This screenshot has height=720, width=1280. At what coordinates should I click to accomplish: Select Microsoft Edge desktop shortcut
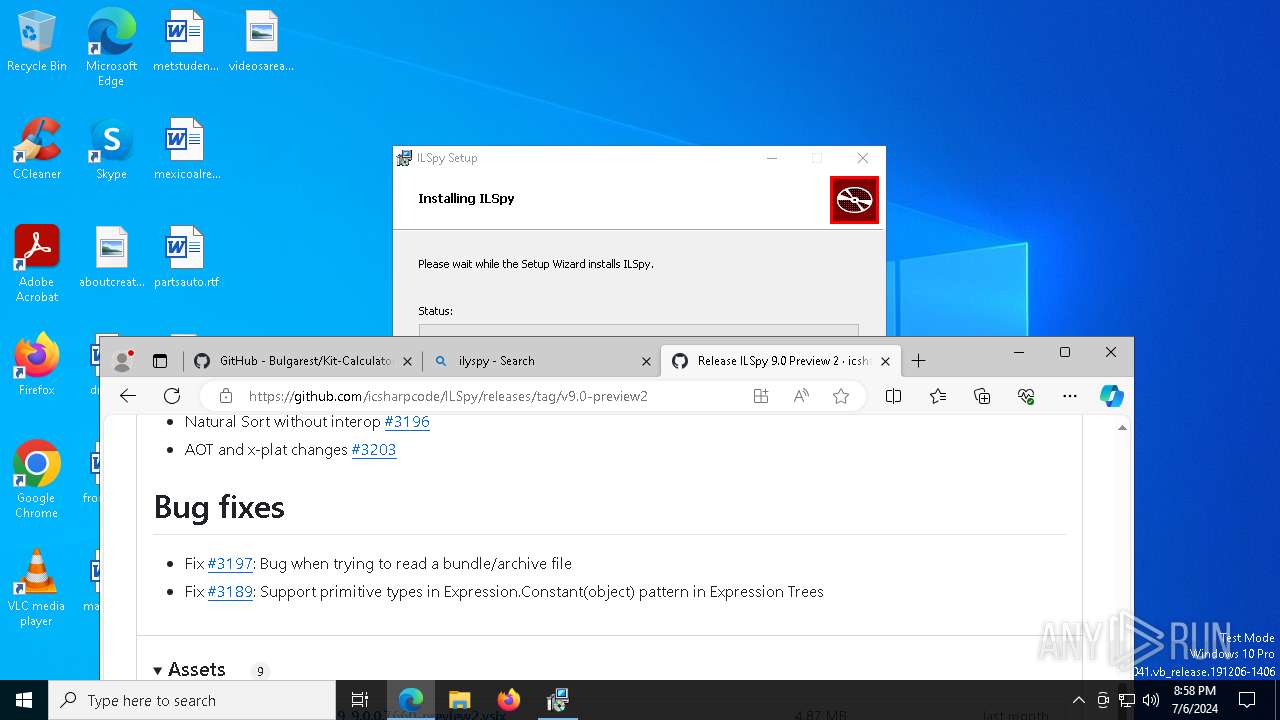(x=111, y=47)
